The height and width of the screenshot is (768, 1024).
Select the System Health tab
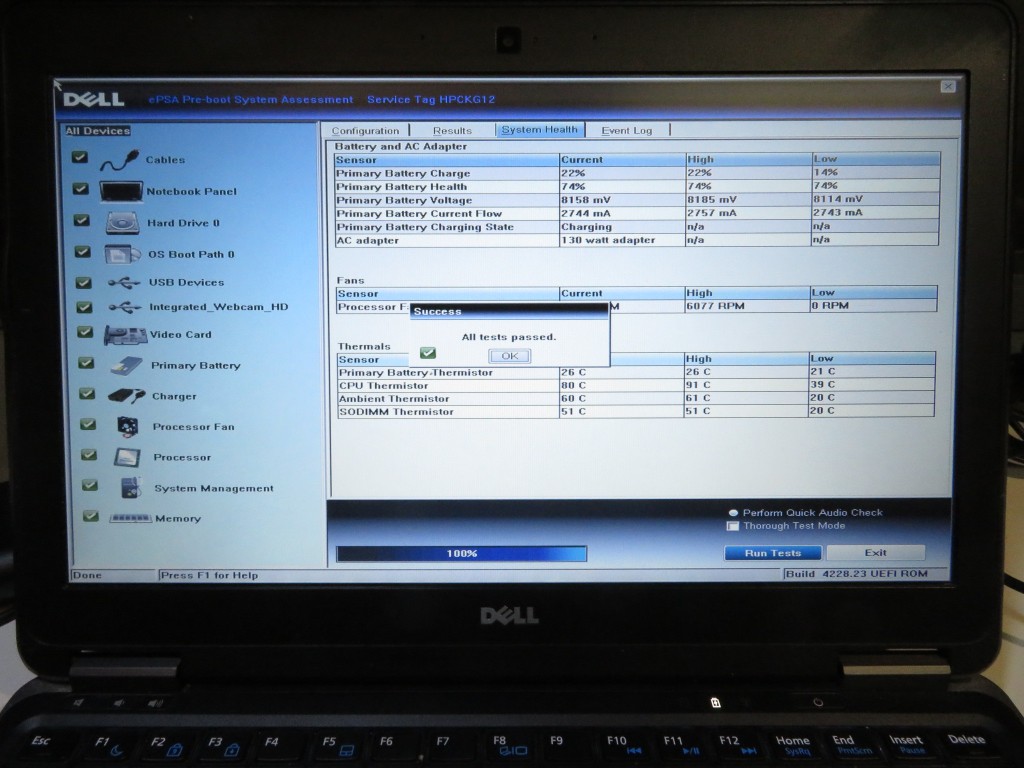click(540, 130)
